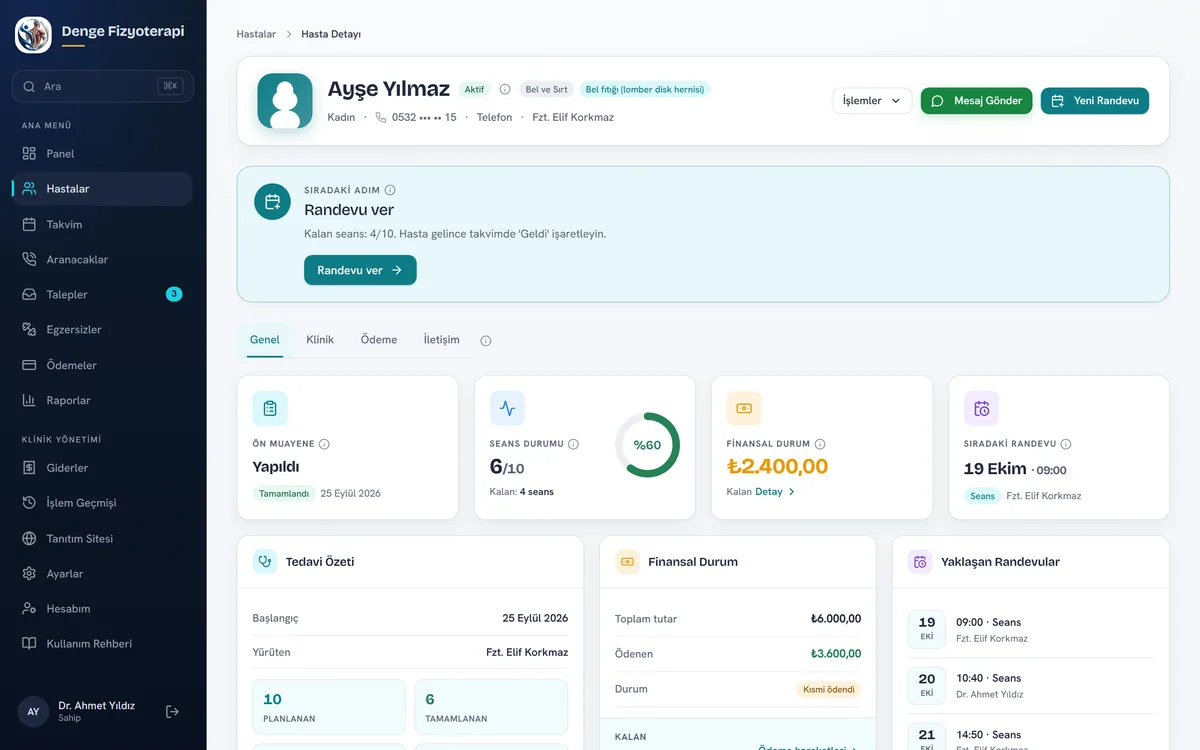Select the '10:40 · Seans' appointment row
1200x750 pixels.
[1030, 685]
